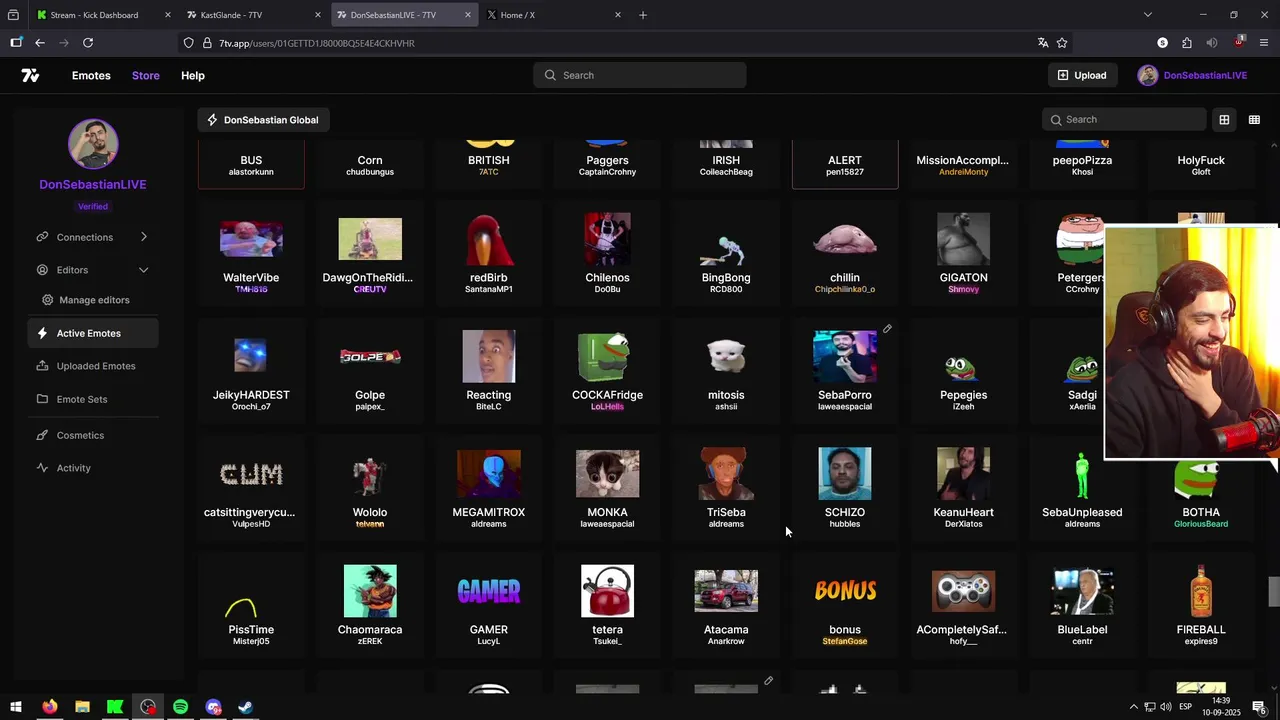Switch to compact grid view icon
Screen dimensions: 1280x720
coord(1254,120)
